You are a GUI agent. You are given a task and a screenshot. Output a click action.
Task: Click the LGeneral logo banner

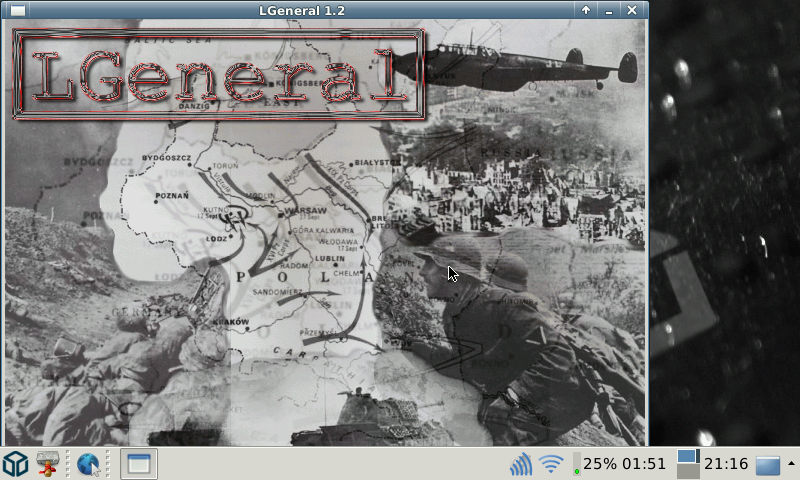(x=218, y=74)
